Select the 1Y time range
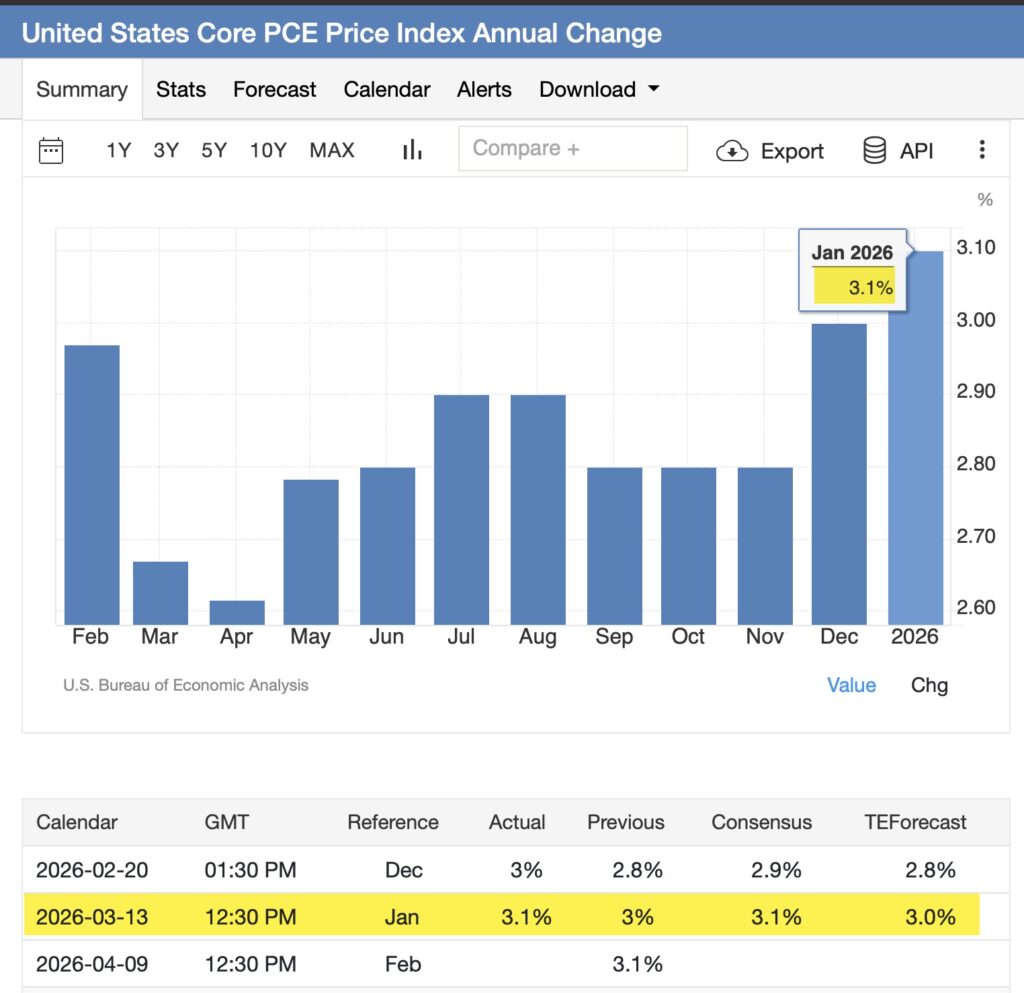The width and height of the screenshot is (1024, 993). (118, 150)
